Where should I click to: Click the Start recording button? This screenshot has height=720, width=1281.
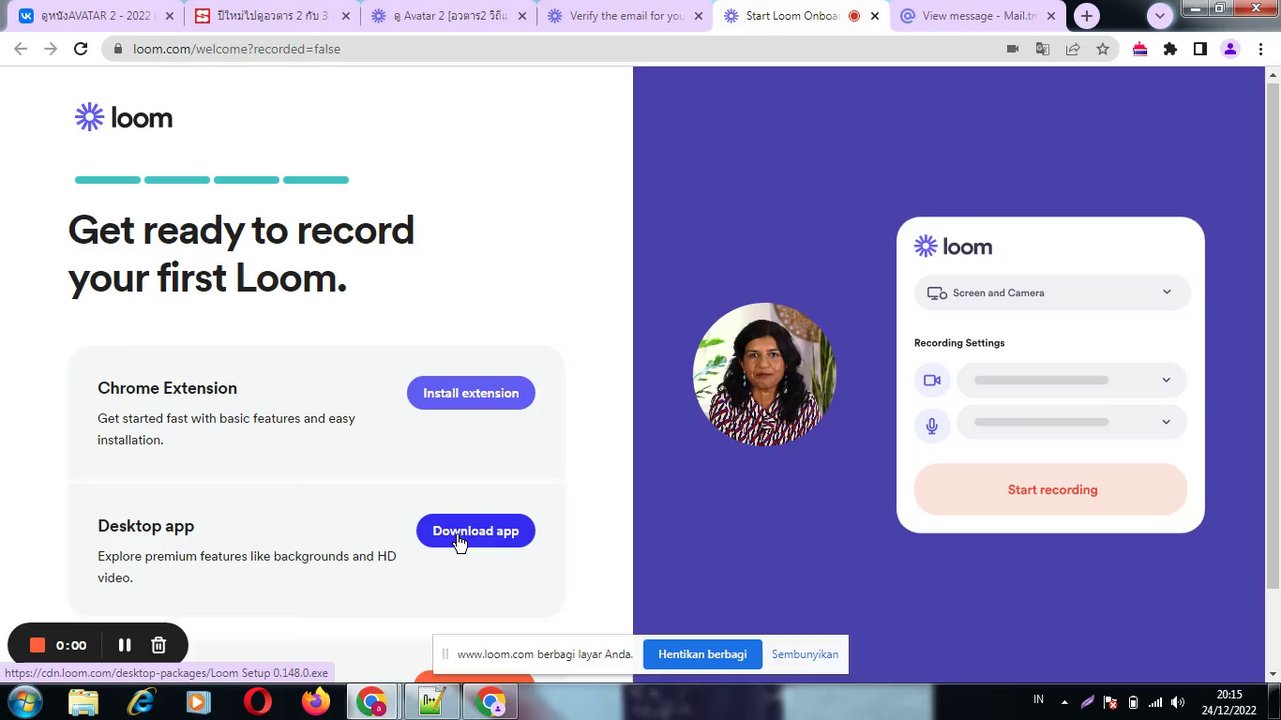[1051, 490]
